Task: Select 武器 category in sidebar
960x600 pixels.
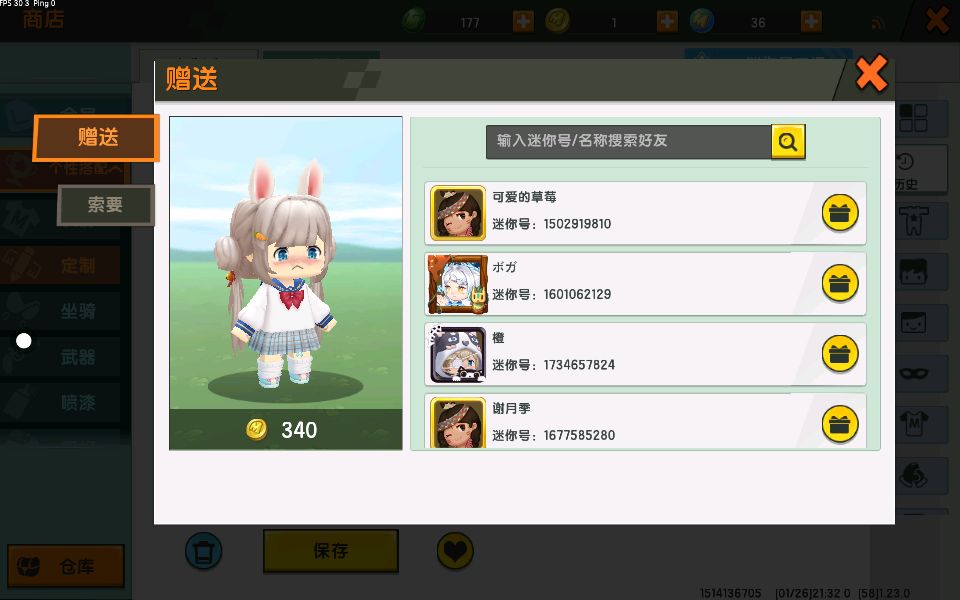Action: (x=78, y=357)
